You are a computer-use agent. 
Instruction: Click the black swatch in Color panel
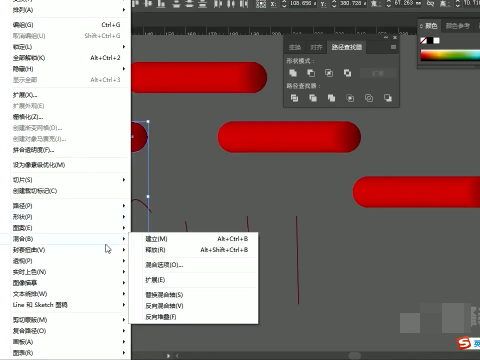[430, 41]
